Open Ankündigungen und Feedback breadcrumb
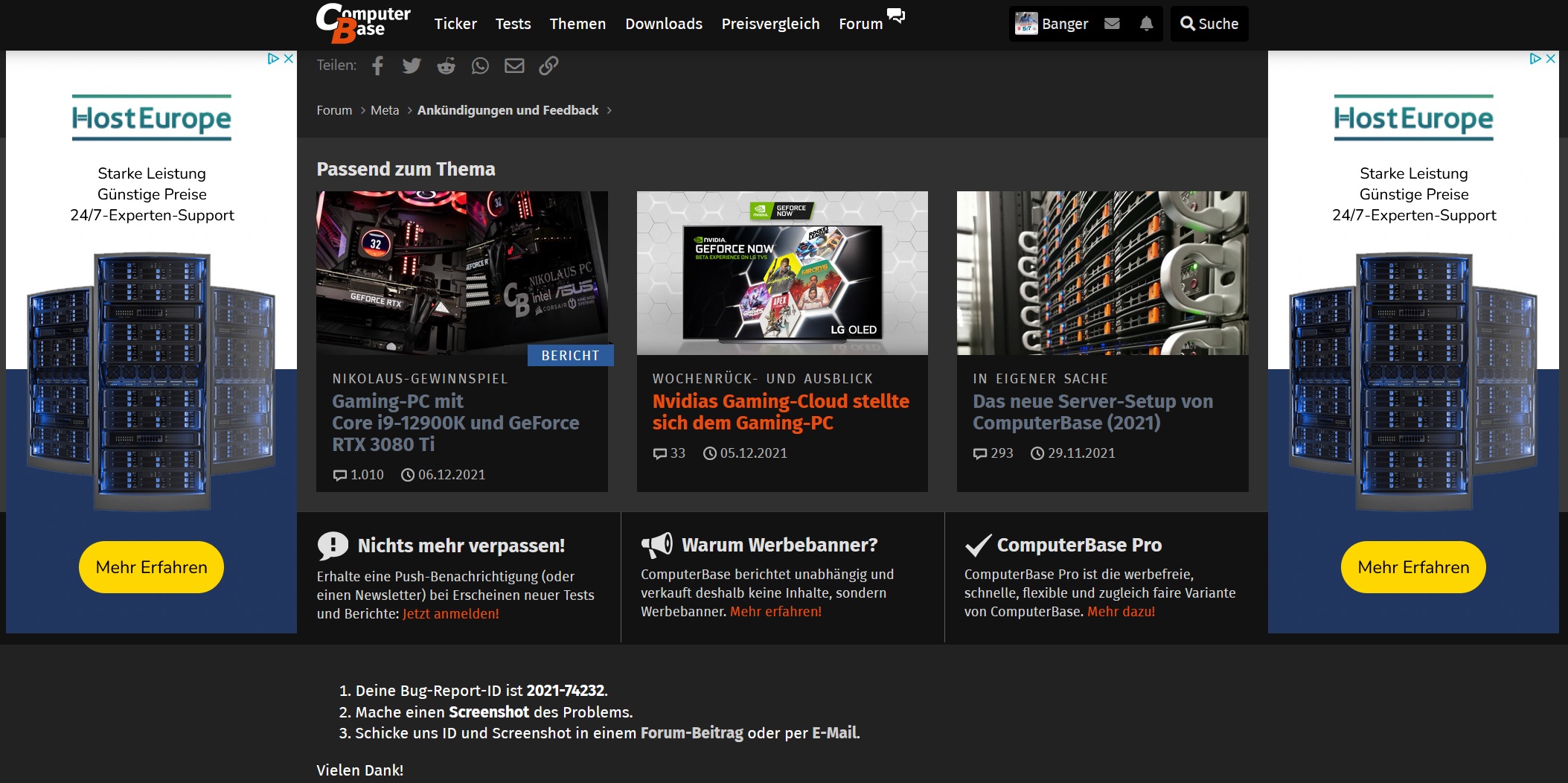Screen dimensions: 1568x783 pyautogui.click(x=508, y=110)
